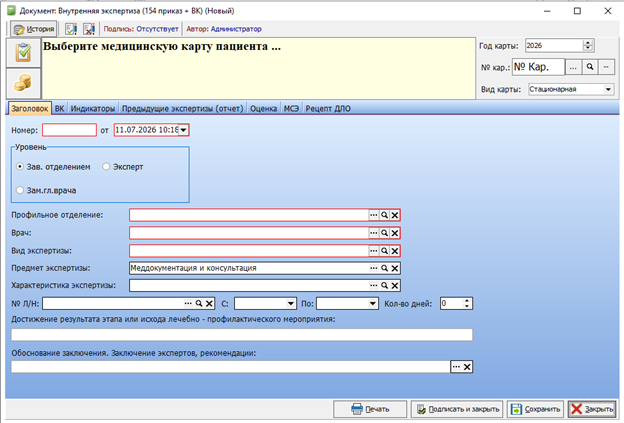Image resolution: width=624 pixels, height=423 pixels.
Task: Click the Обоснование заключения text field
Action: 231,367
